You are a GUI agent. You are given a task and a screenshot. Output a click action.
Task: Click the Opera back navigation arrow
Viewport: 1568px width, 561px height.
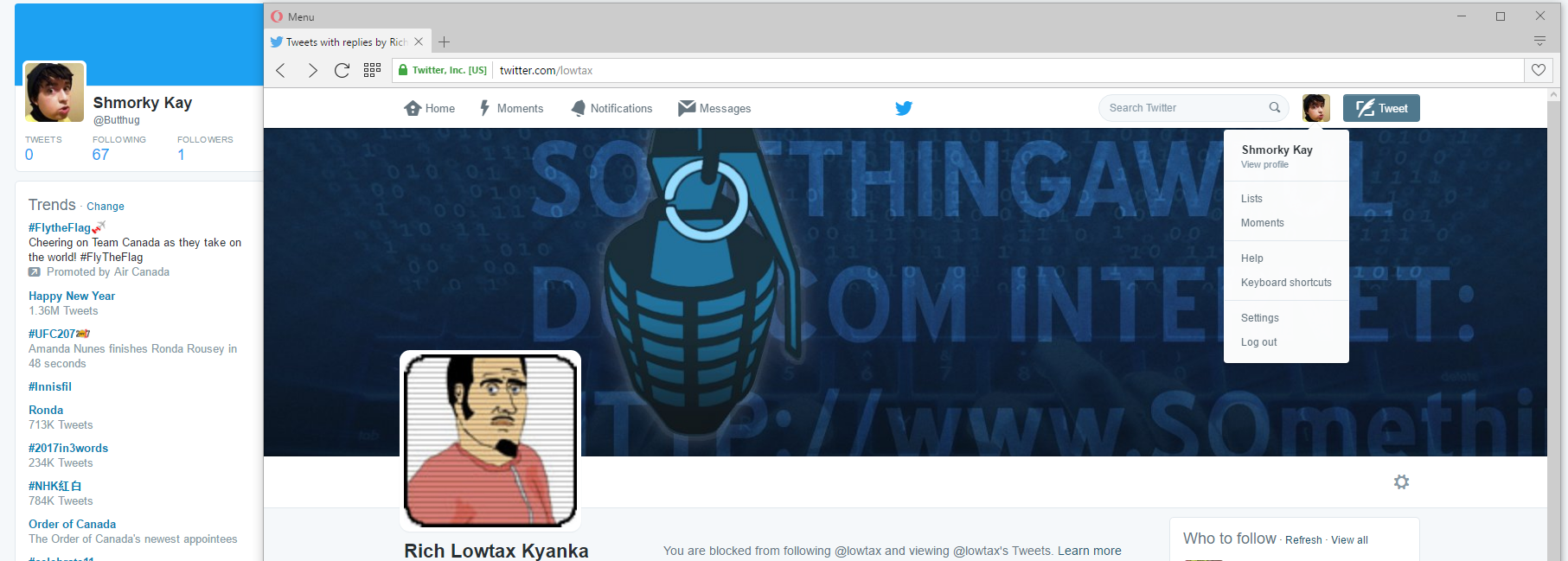coord(280,71)
